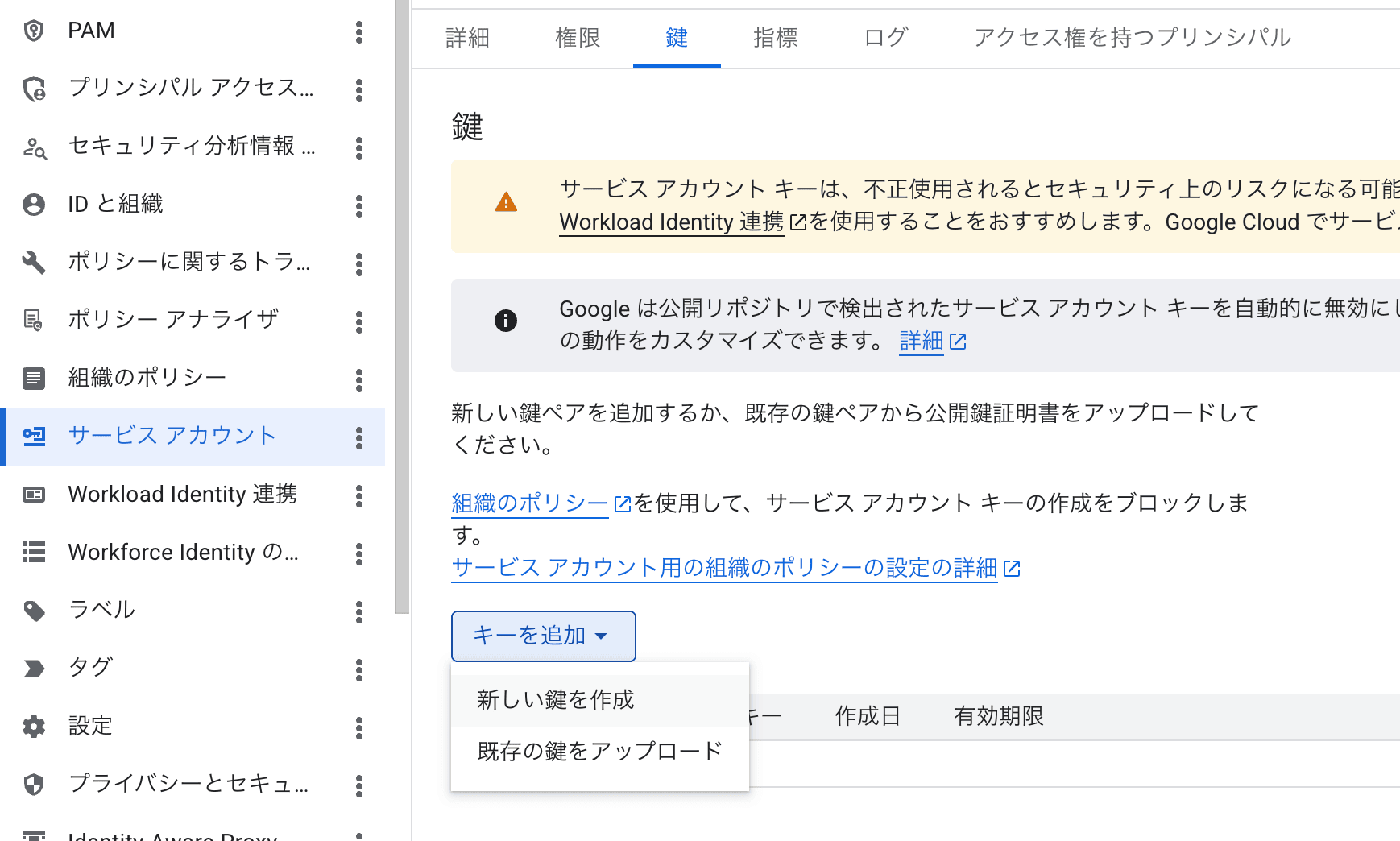Click the タグ chevron label icon
Image resolution: width=1400 pixels, height=841 pixels.
34,669
